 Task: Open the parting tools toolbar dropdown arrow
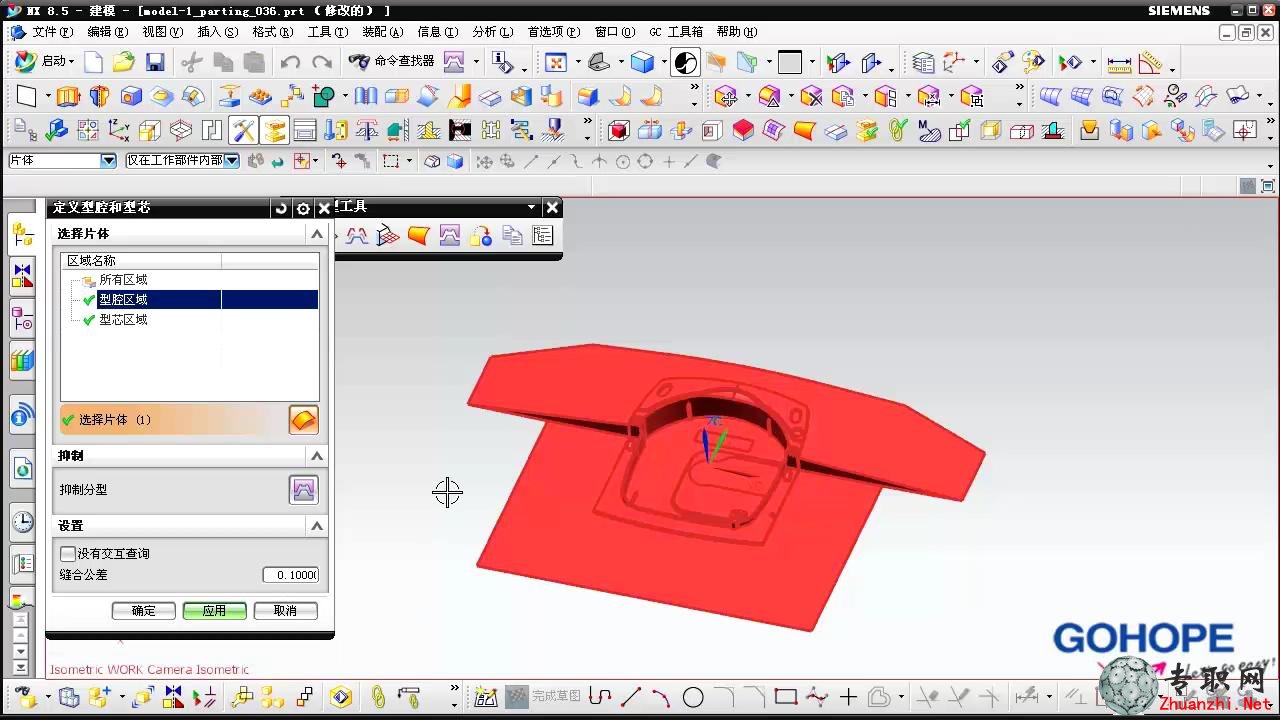[x=531, y=207]
